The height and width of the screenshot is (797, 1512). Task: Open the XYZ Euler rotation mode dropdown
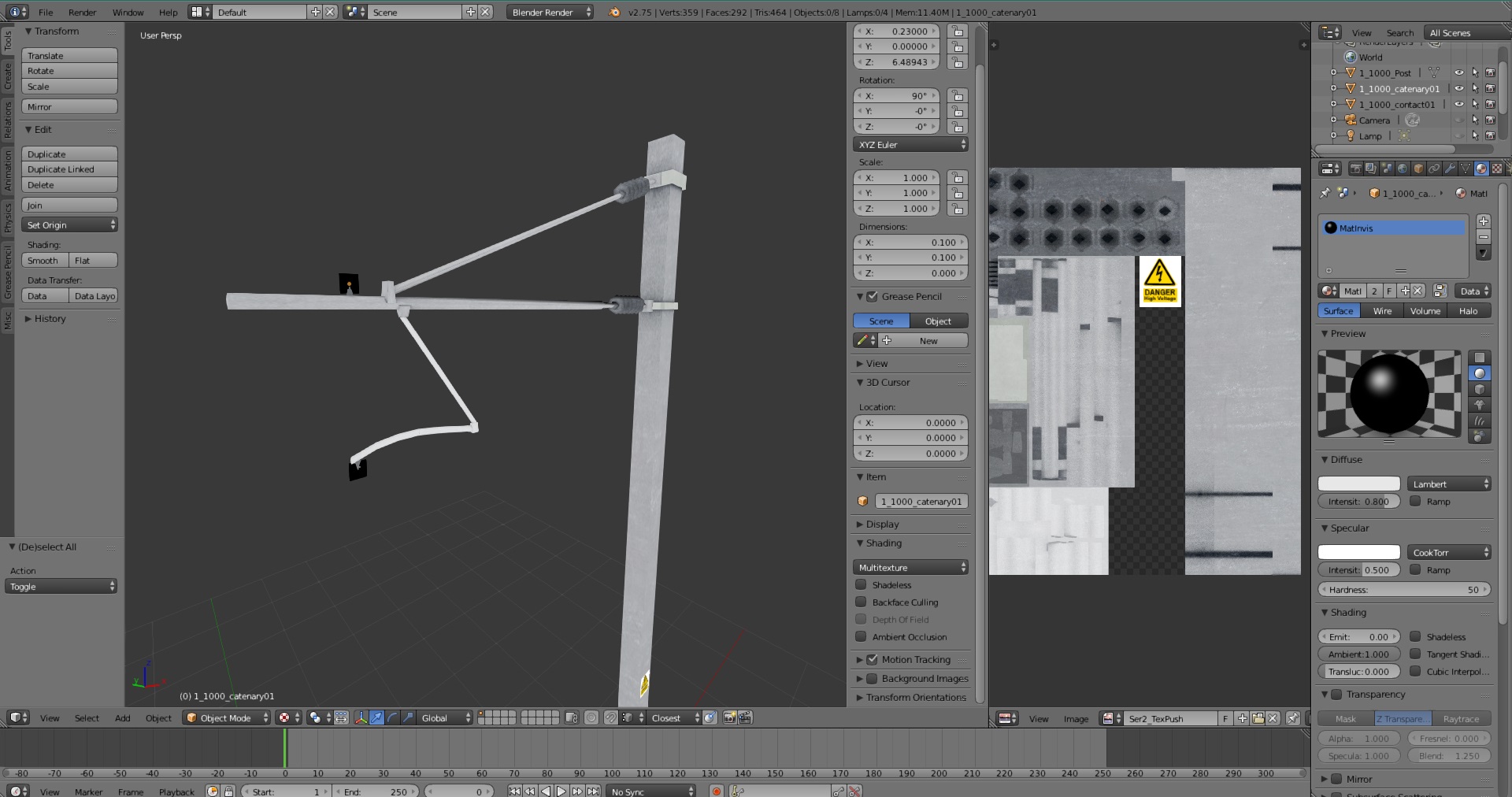[x=910, y=145]
